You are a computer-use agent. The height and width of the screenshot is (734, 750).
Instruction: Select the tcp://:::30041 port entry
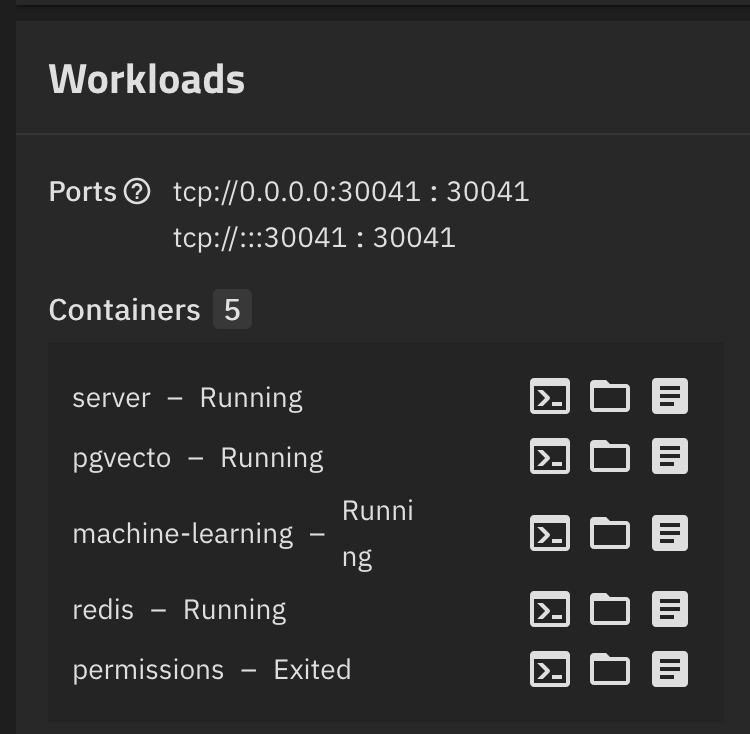[x=314, y=238]
